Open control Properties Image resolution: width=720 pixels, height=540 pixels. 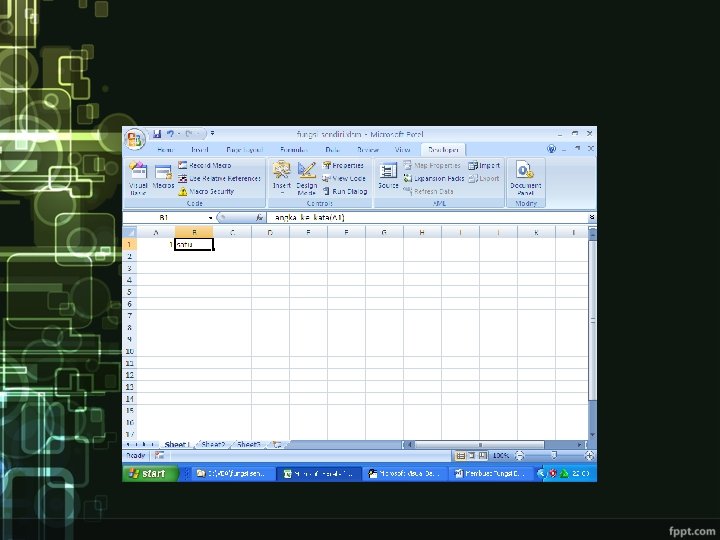(x=343, y=165)
